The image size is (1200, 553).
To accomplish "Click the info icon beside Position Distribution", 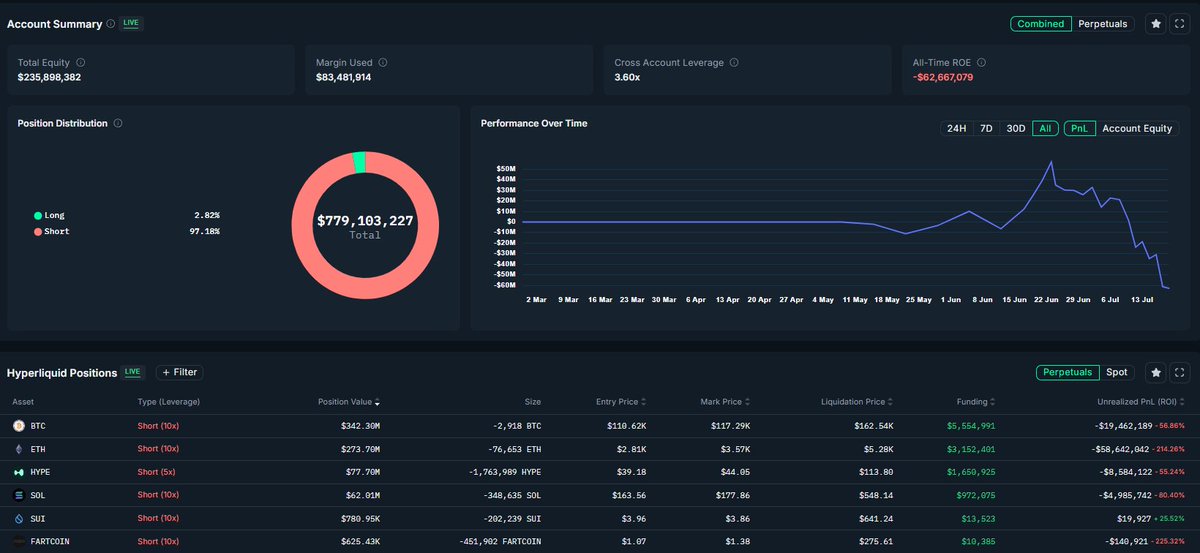I will (118, 123).
